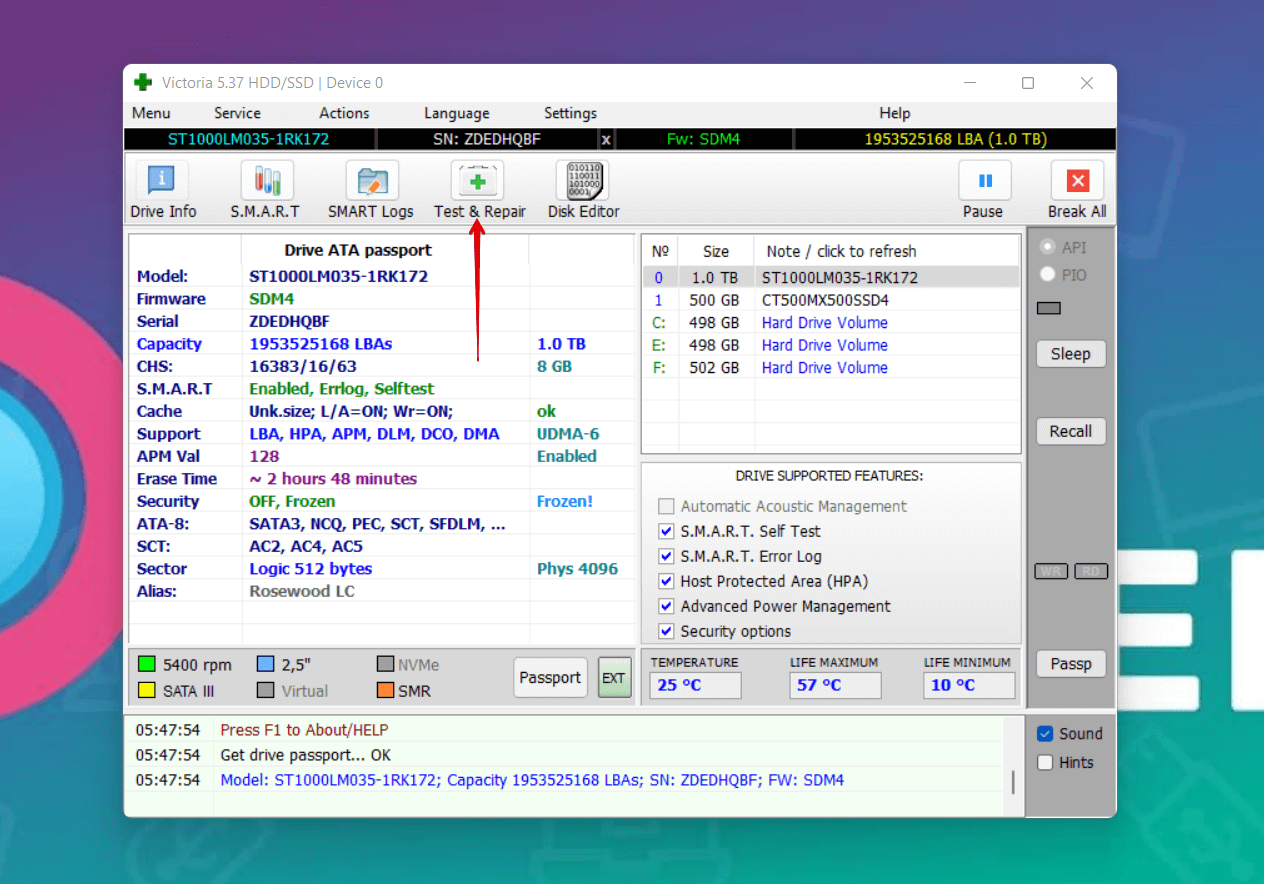Toggle Automatic Acoustic Management checkbox

666,507
